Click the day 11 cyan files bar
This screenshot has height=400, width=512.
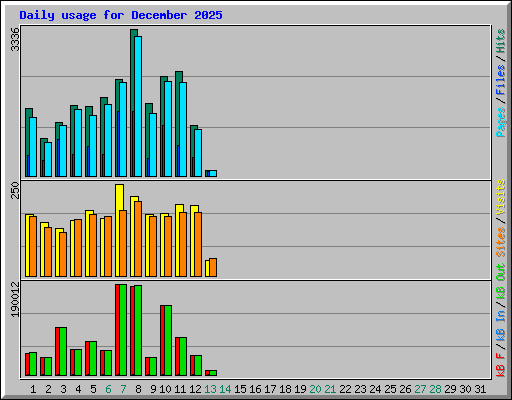[183, 129]
